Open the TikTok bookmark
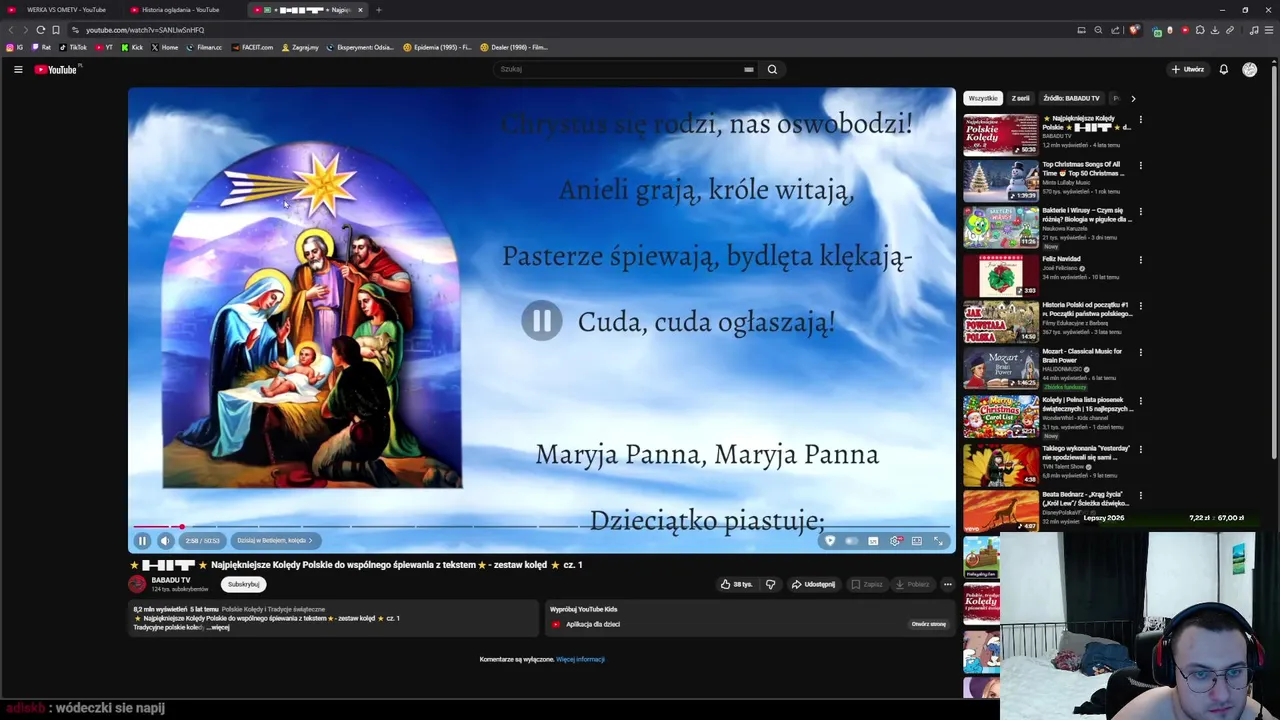Image resolution: width=1280 pixels, height=720 pixels. (73, 47)
